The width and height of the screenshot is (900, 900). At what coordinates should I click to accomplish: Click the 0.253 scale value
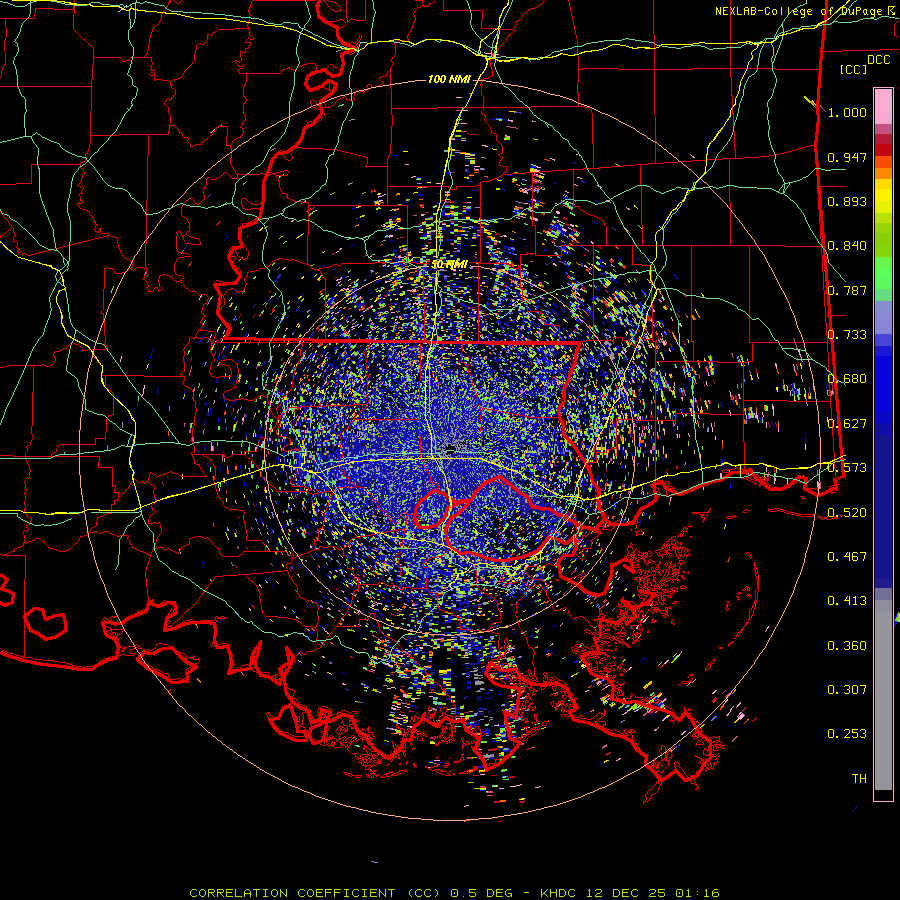point(847,734)
